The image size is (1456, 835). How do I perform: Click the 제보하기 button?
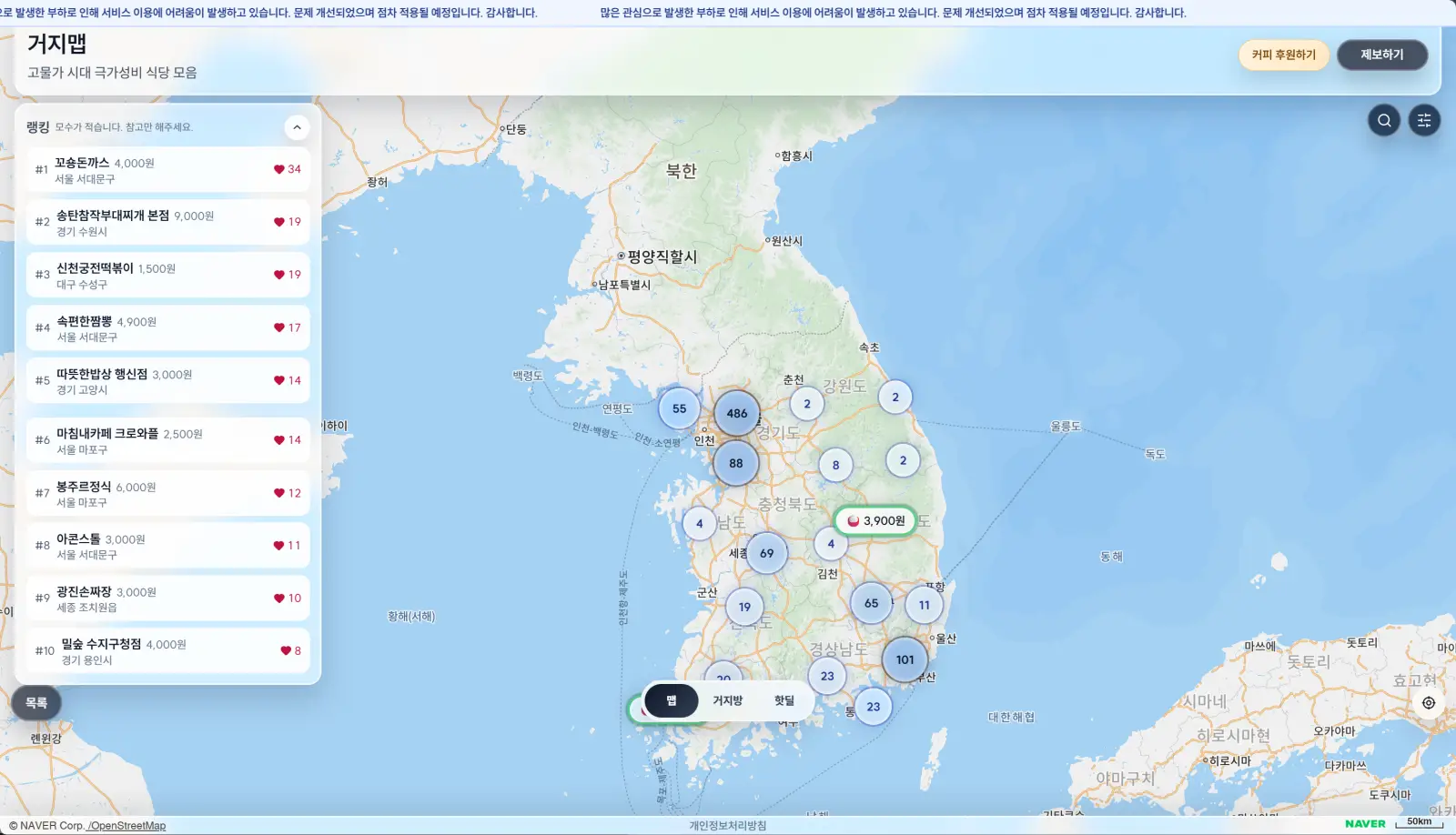tap(1382, 54)
